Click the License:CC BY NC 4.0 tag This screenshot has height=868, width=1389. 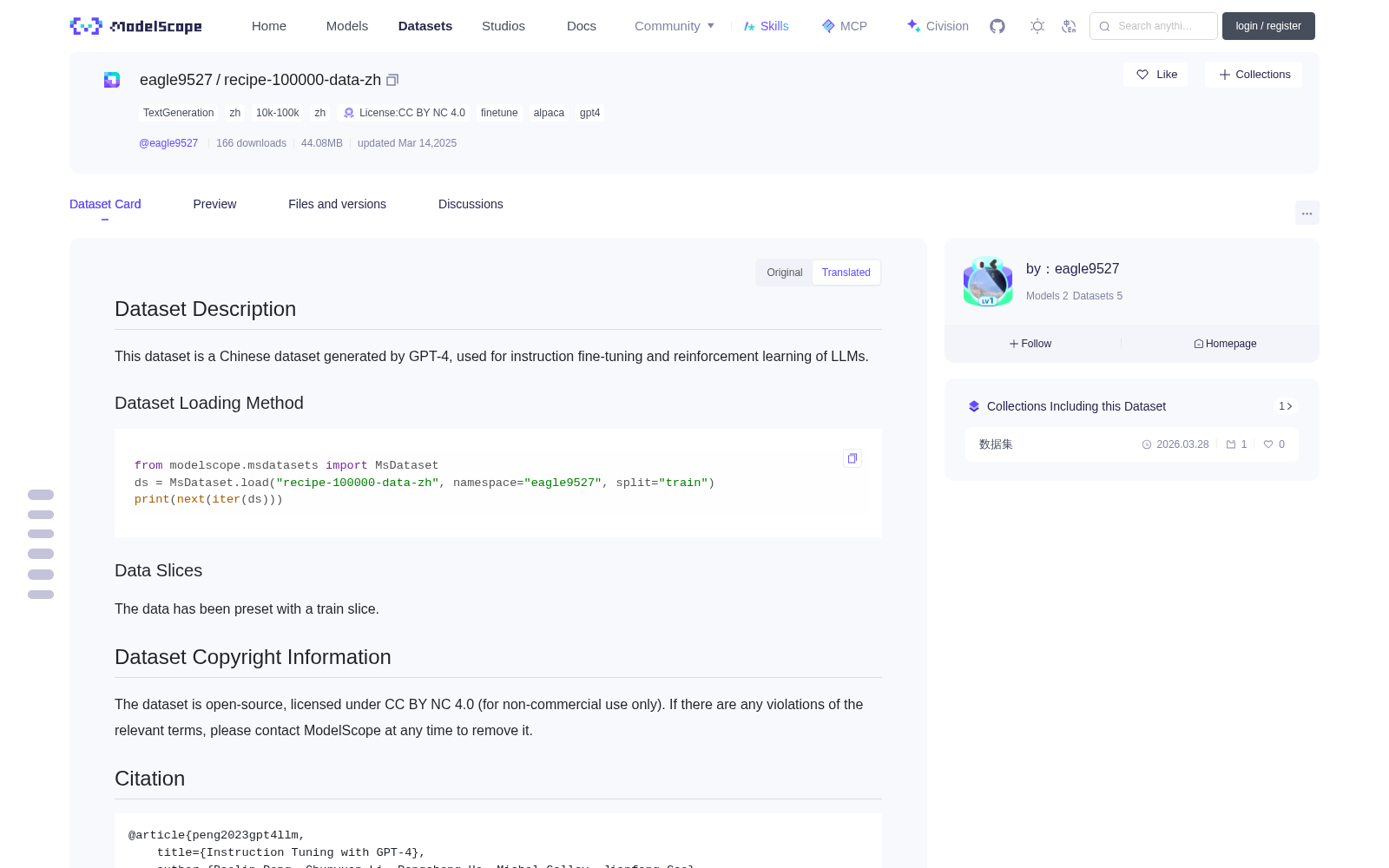coord(405,113)
